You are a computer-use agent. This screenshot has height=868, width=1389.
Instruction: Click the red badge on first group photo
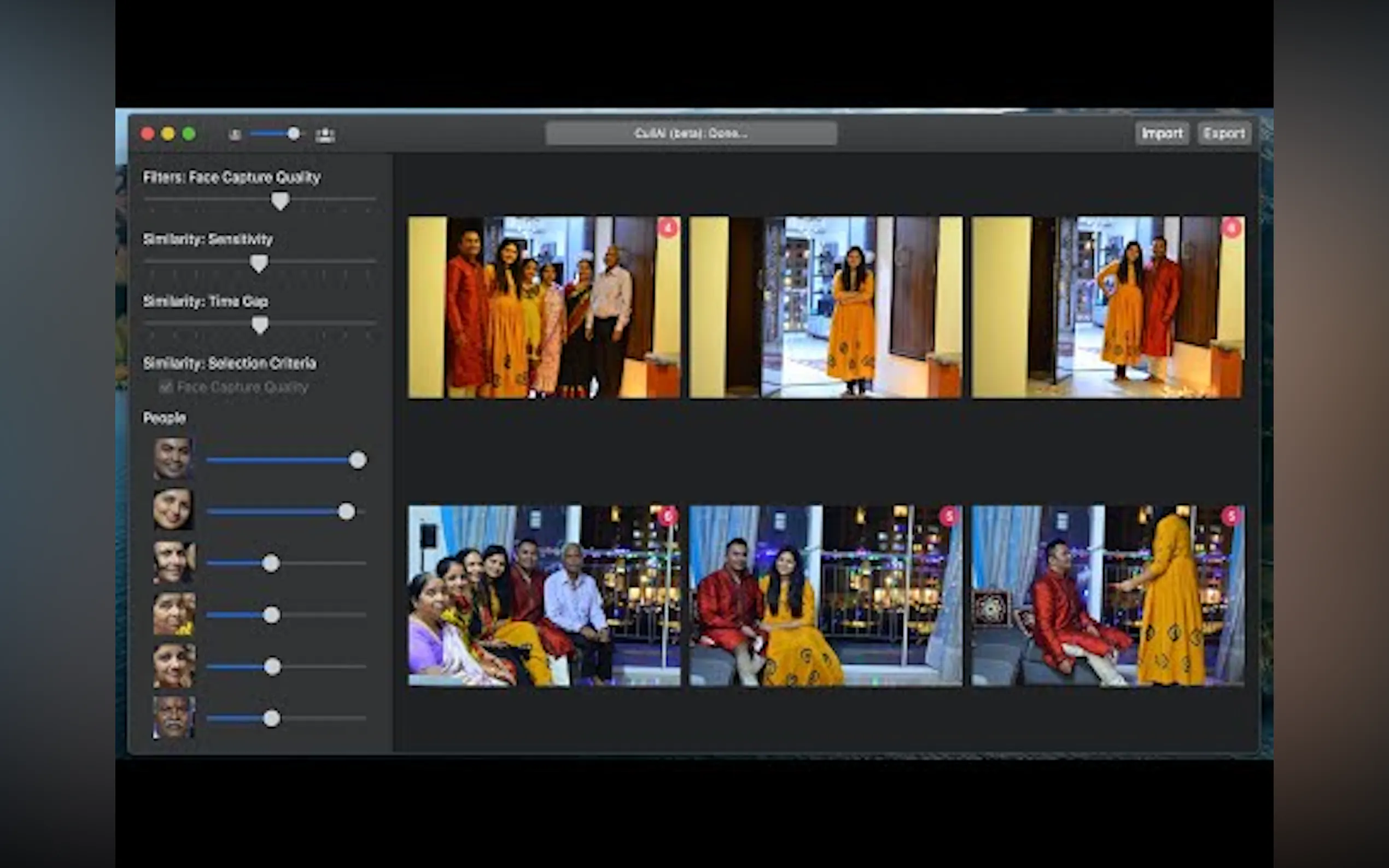coord(667,228)
